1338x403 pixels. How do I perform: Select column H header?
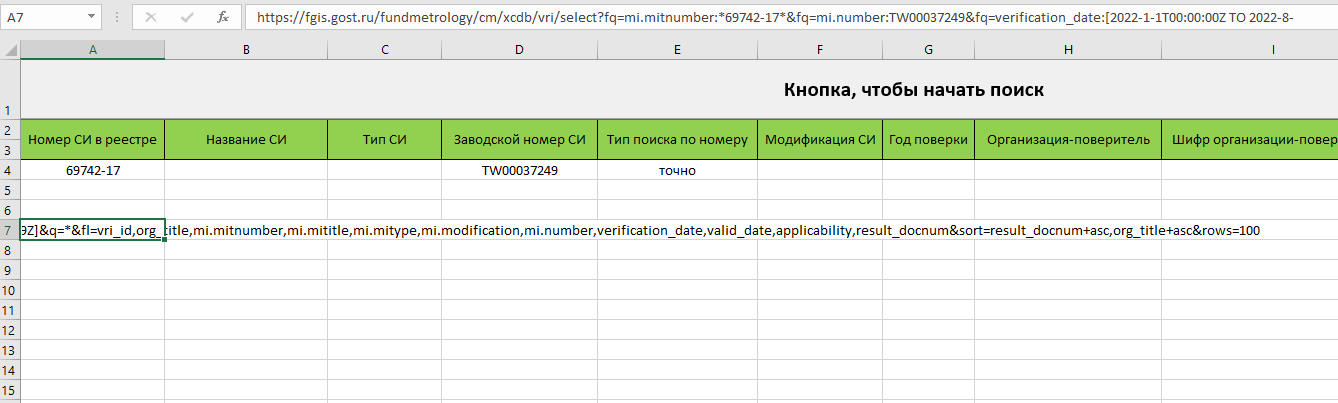pyautogui.click(x=1068, y=49)
